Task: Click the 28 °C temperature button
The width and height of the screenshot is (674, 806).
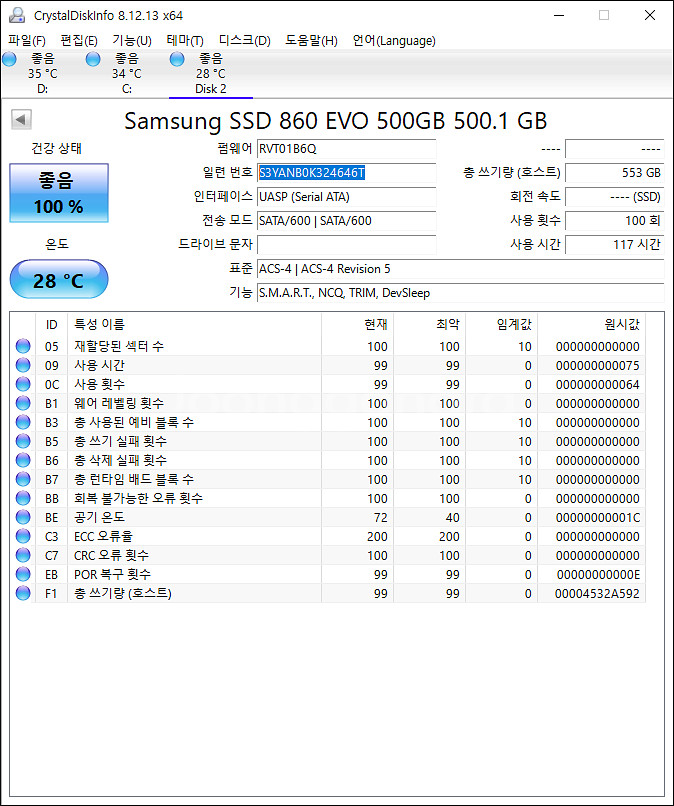Action: [59, 280]
